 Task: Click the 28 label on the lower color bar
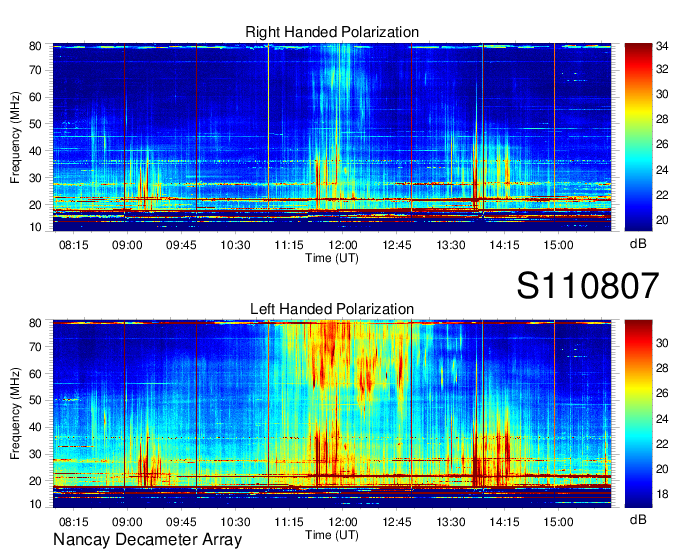coord(662,368)
